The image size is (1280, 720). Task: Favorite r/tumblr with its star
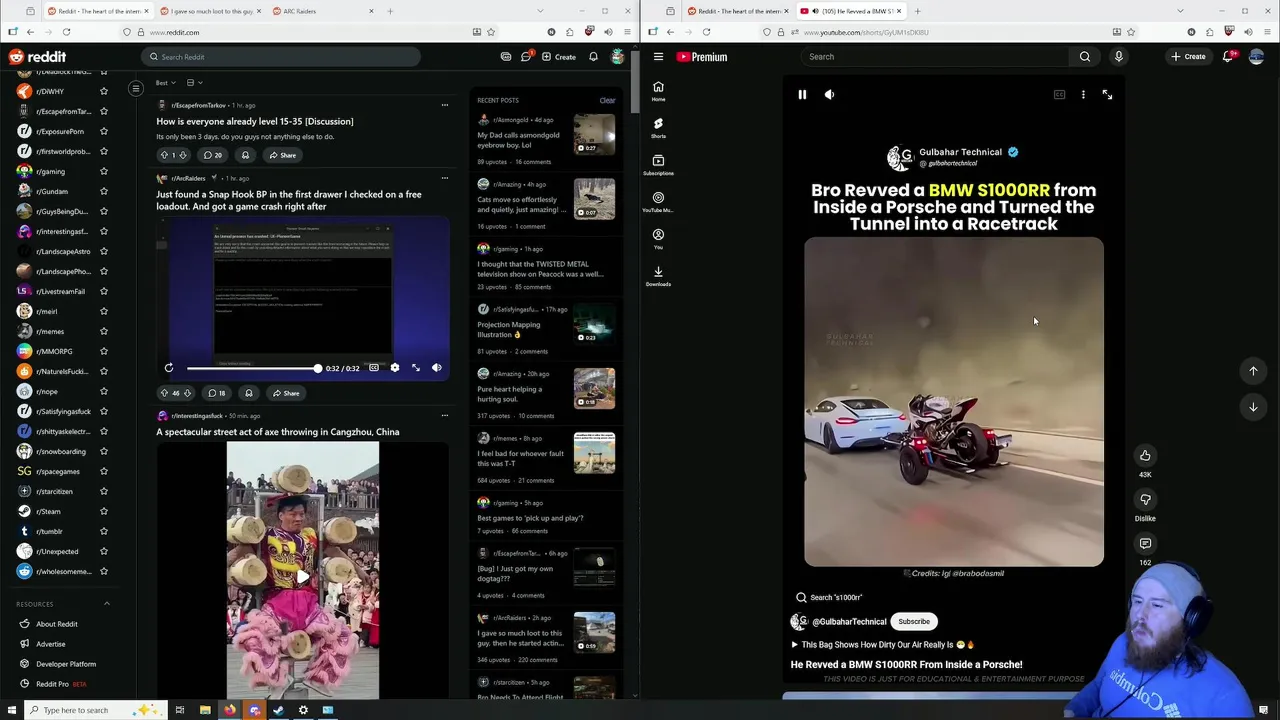(x=103, y=531)
